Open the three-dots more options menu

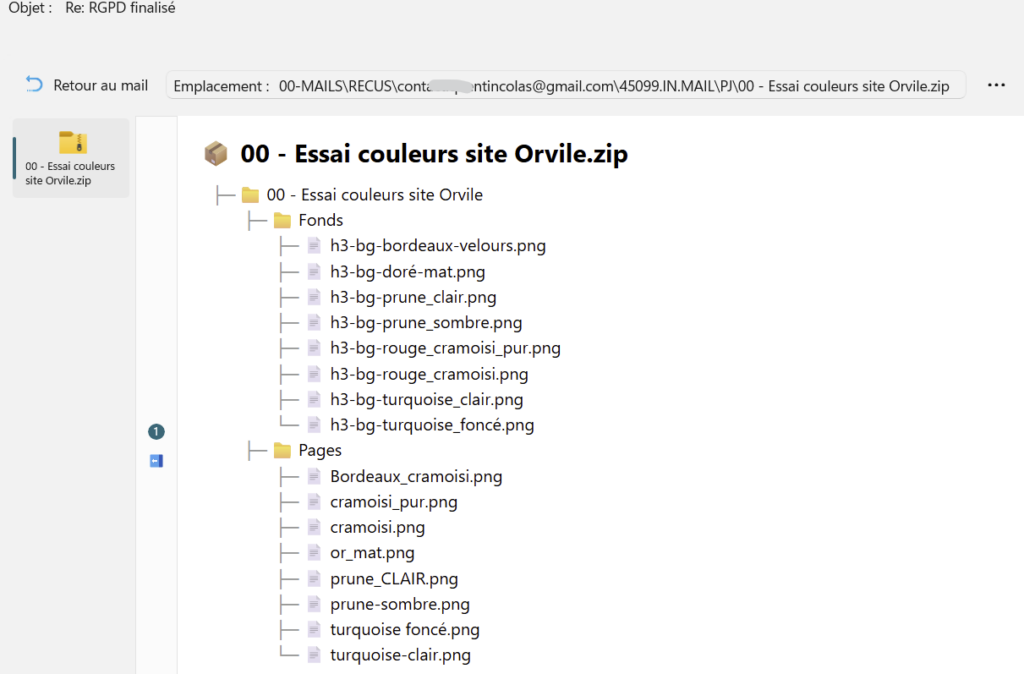(x=995, y=86)
